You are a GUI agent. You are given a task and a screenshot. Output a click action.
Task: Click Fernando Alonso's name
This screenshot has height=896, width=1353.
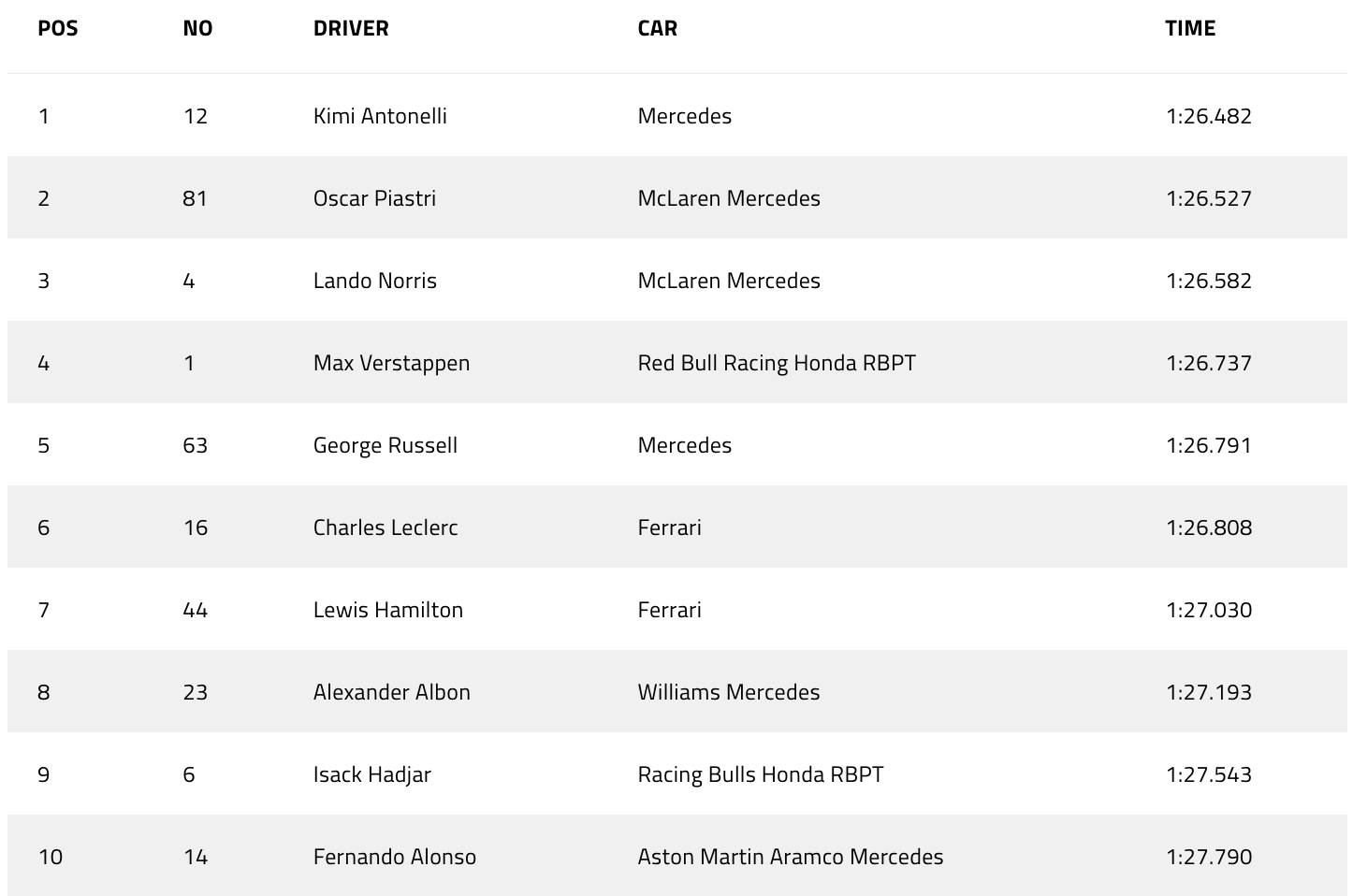[395, 857]
